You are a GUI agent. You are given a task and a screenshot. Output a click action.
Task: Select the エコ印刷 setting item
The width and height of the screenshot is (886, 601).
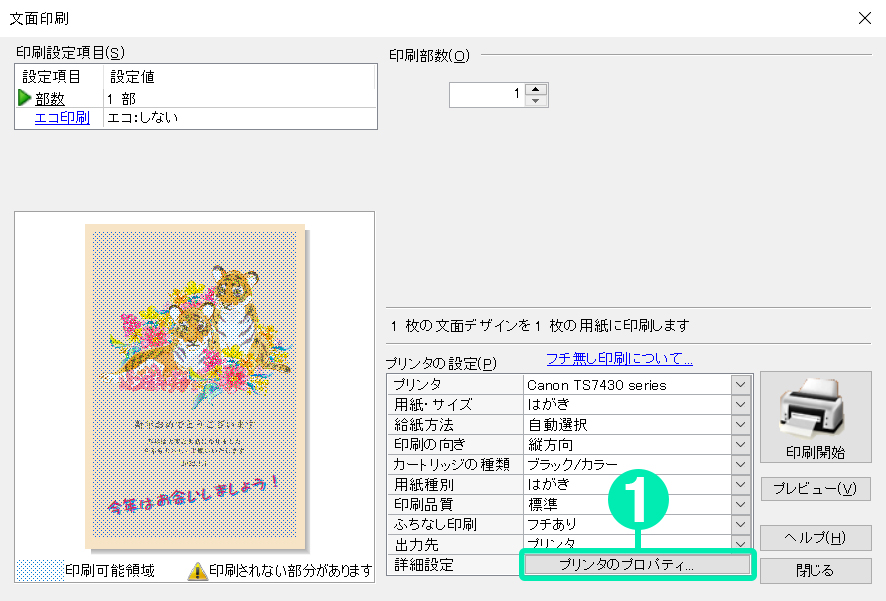[x=62, y=118]
